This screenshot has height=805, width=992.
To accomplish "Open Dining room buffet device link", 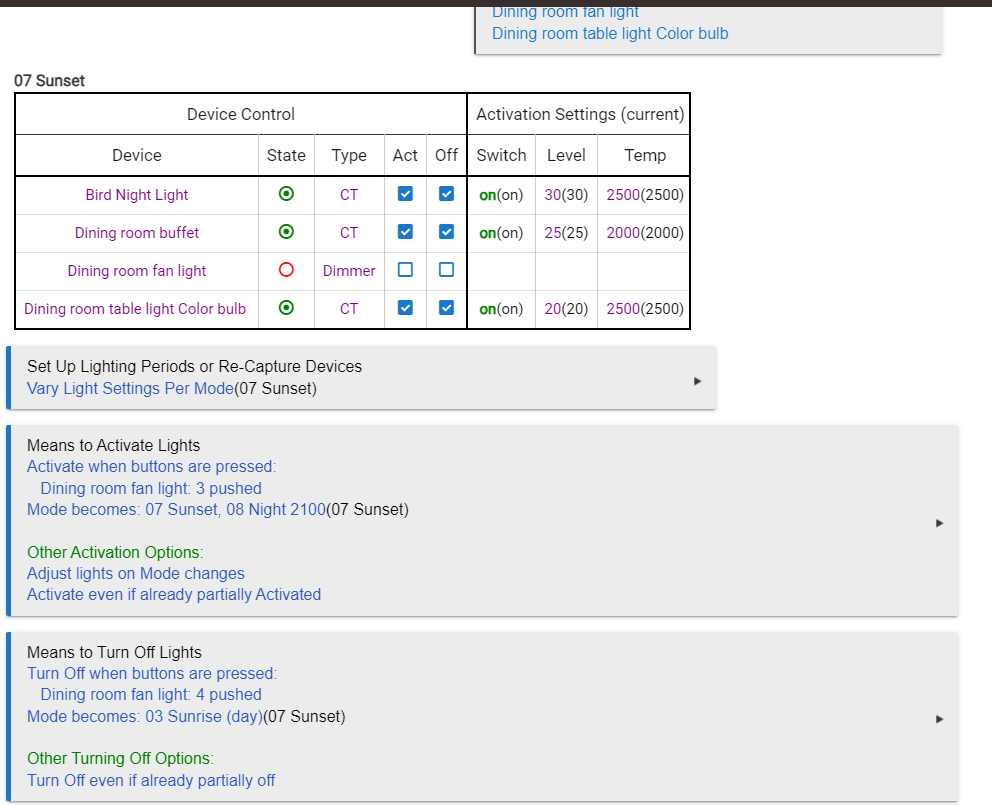I will 137,233.
